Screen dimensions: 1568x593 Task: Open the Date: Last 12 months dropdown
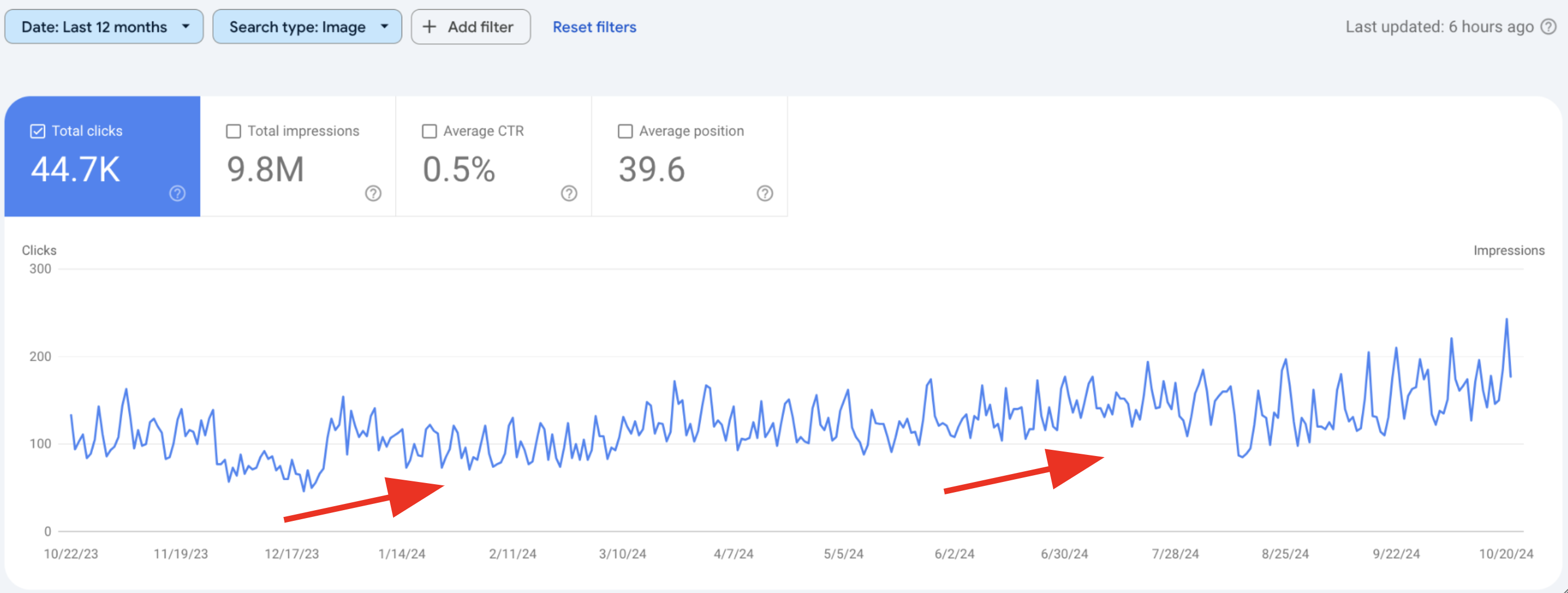[x=104, y=27]
